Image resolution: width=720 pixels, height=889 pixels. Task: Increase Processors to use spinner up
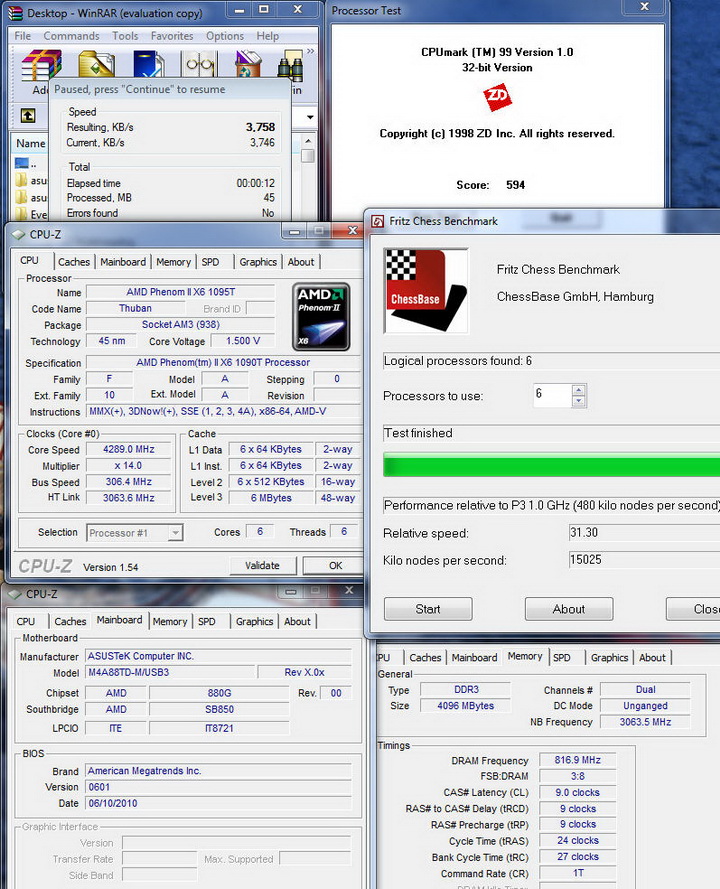(578, 390)
